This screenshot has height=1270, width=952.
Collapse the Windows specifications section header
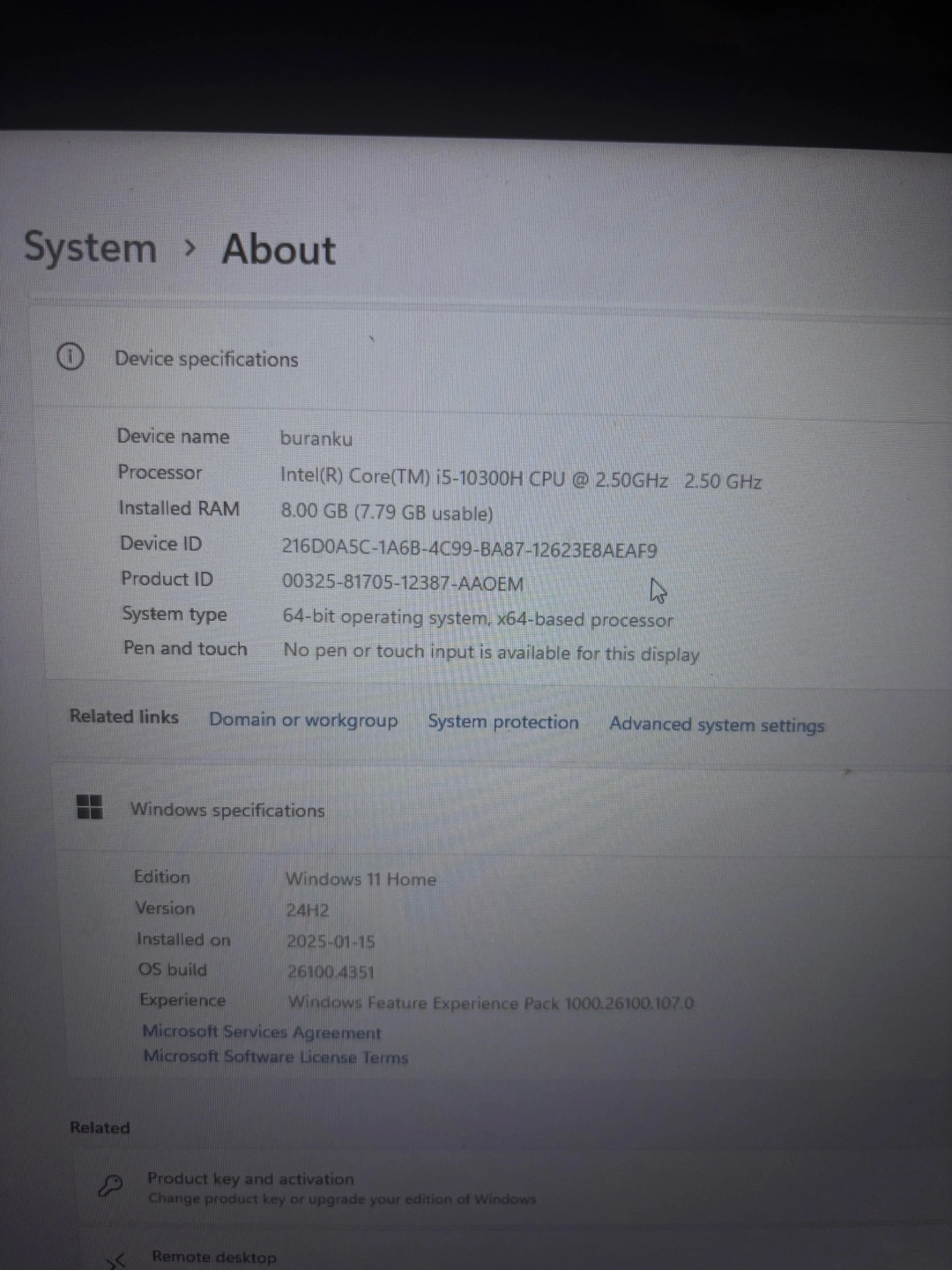coord(502,809)
